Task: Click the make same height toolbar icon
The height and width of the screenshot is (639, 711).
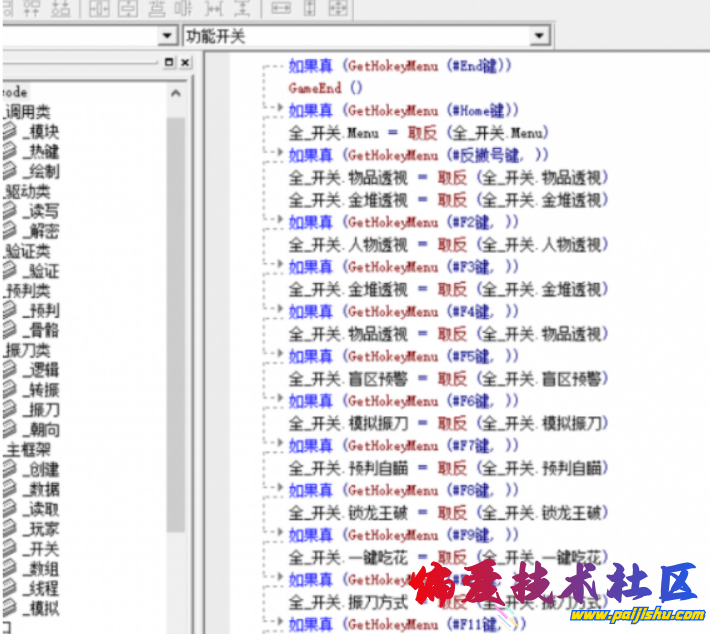Action: click(x=310, y=9)
